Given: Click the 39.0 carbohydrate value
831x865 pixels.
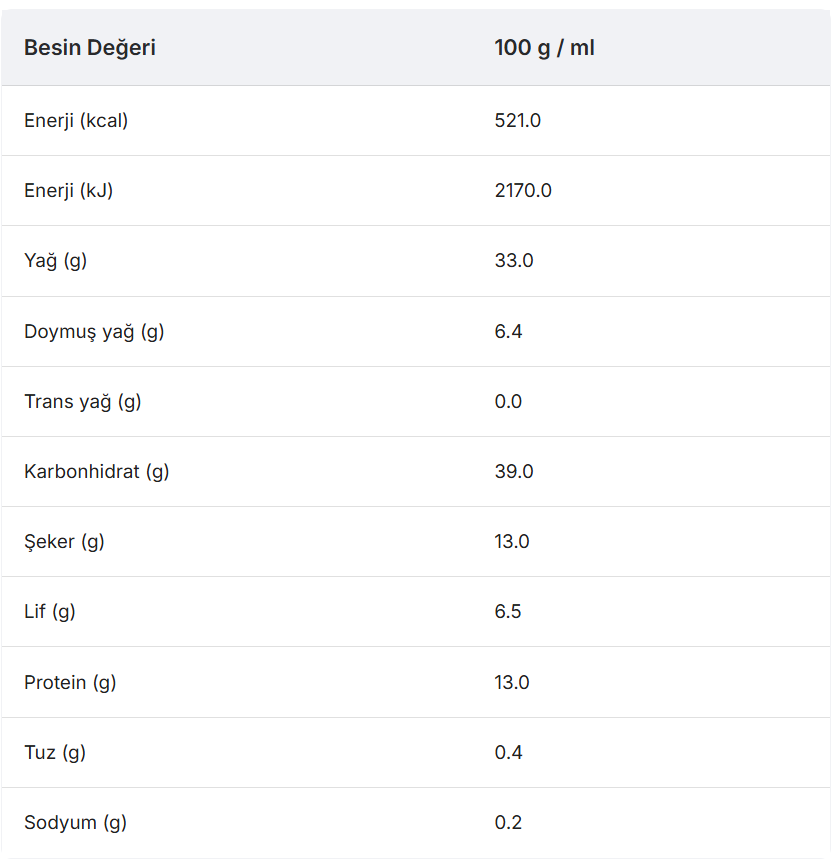Looking at the screenshot, I should (x=514, y=471).
